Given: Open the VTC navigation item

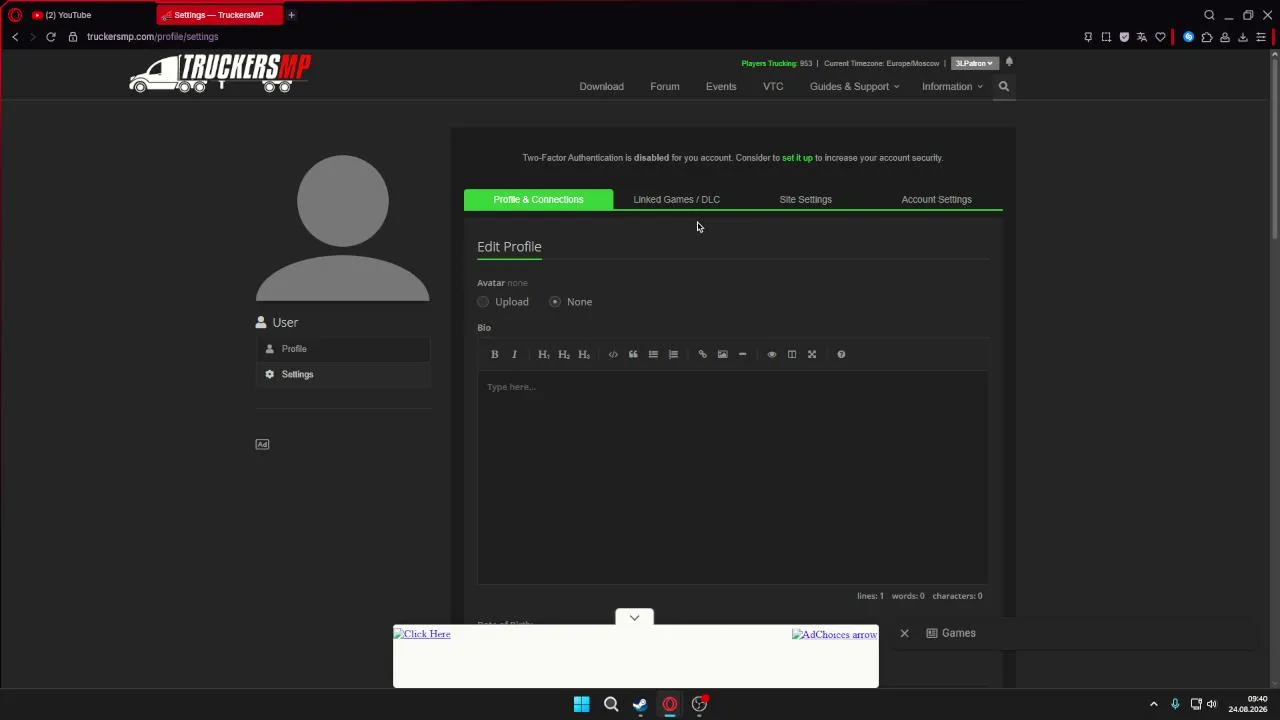Looking at the screenshot, I should pos(773,86).
